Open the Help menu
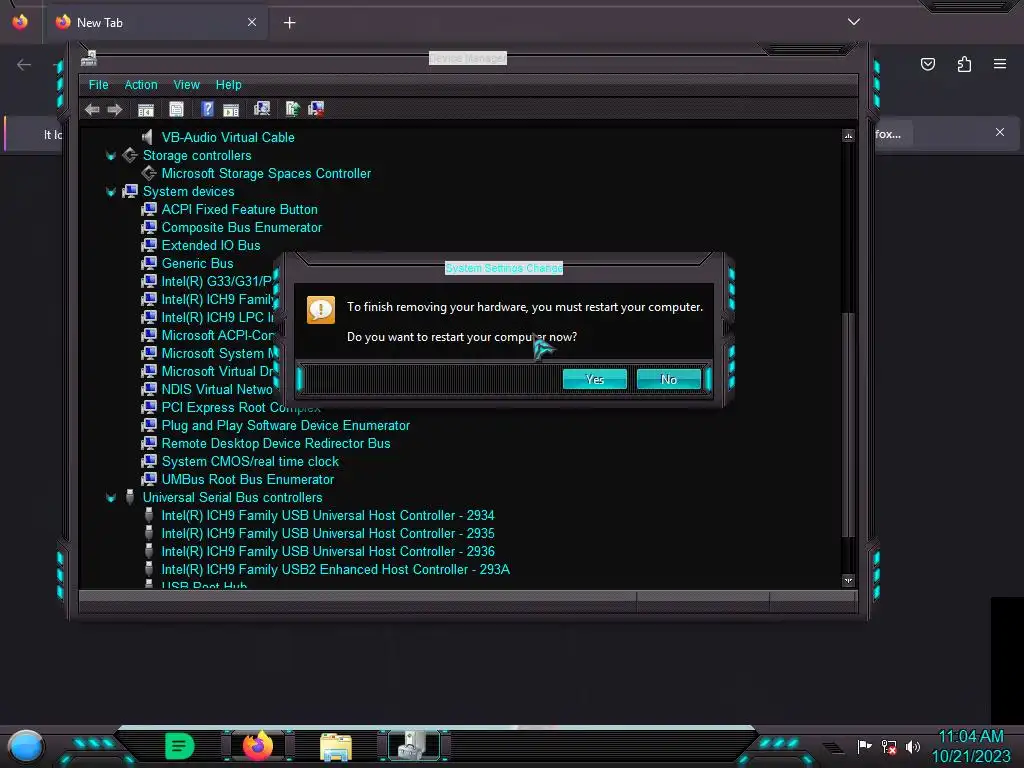The height and width of the screenshot is (768, 1024). (229, 85)
